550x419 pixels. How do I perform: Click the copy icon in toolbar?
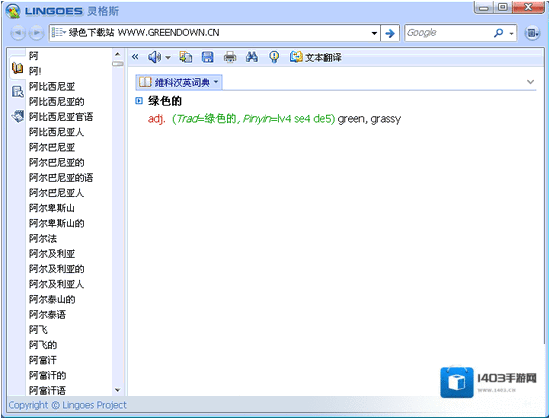186,57
